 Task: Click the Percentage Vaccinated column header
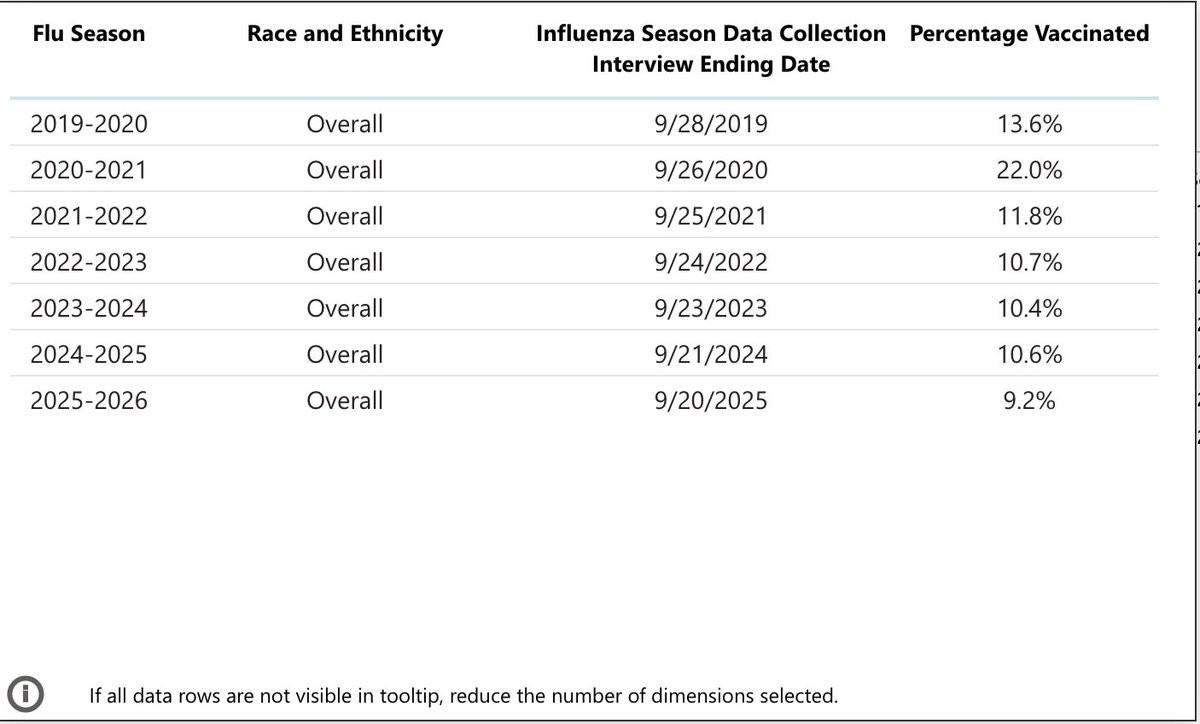[1029, 33]
